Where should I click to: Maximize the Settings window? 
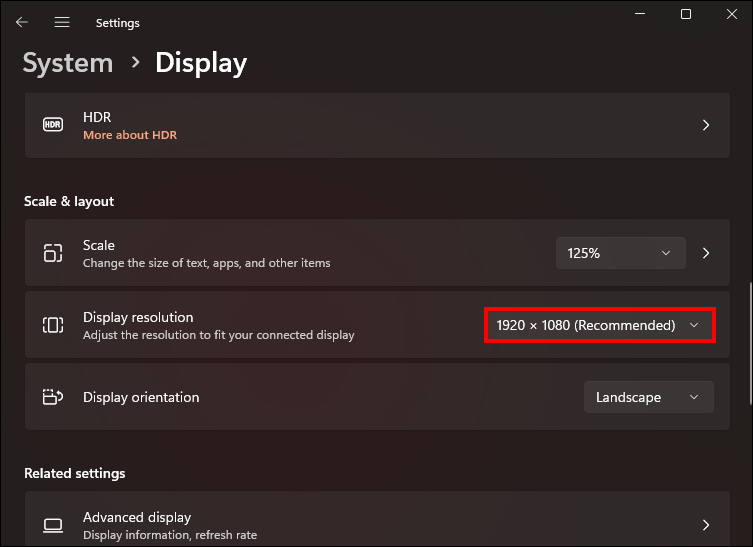click(x=686, y=14)
